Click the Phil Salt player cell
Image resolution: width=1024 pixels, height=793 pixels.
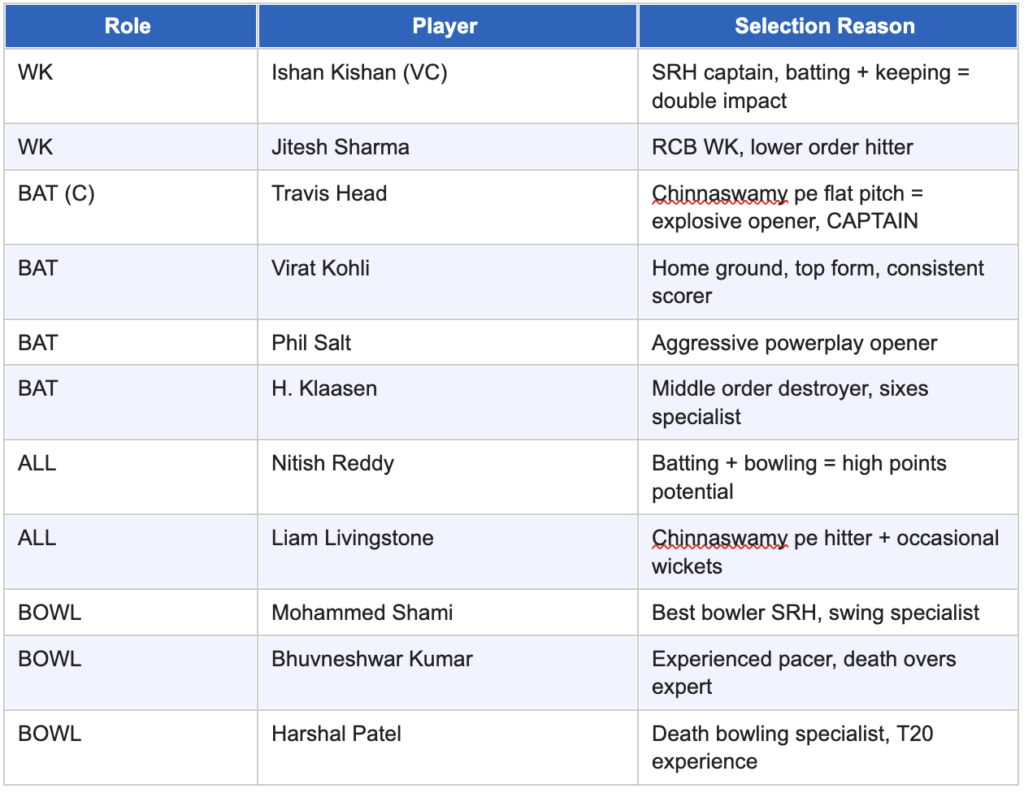pos(447,342)
